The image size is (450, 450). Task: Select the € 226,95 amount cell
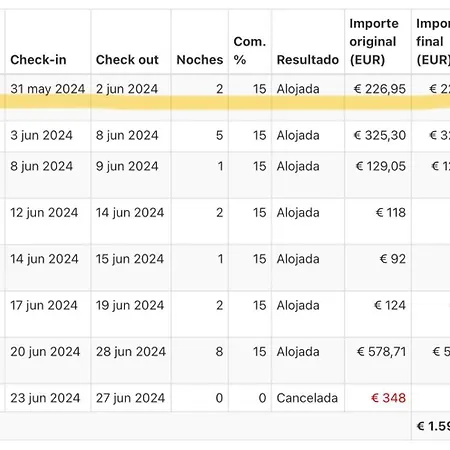coord(380,89)
